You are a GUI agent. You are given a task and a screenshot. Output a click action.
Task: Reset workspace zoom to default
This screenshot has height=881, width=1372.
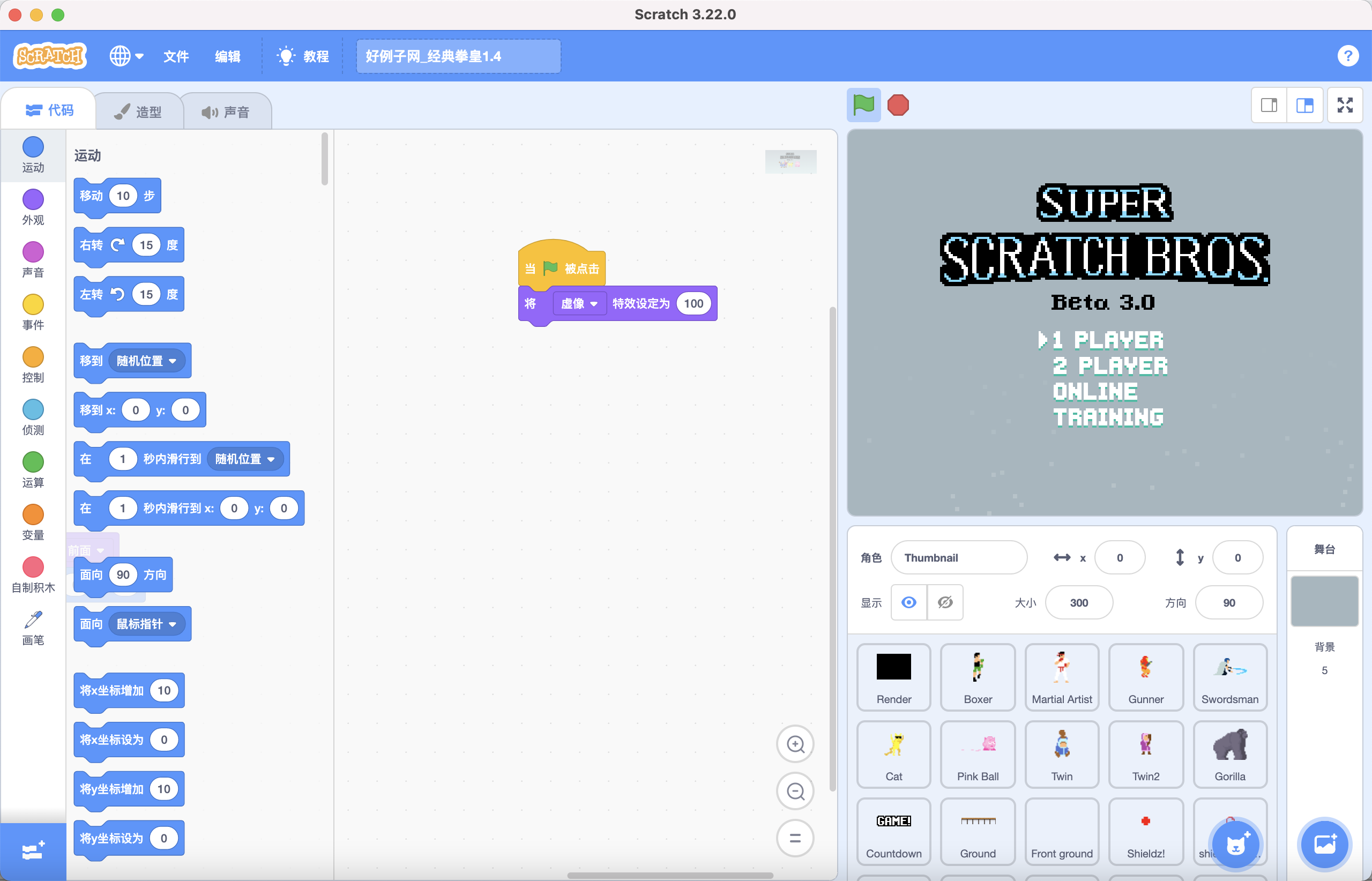pyautogui.click(x=795, y=838)
